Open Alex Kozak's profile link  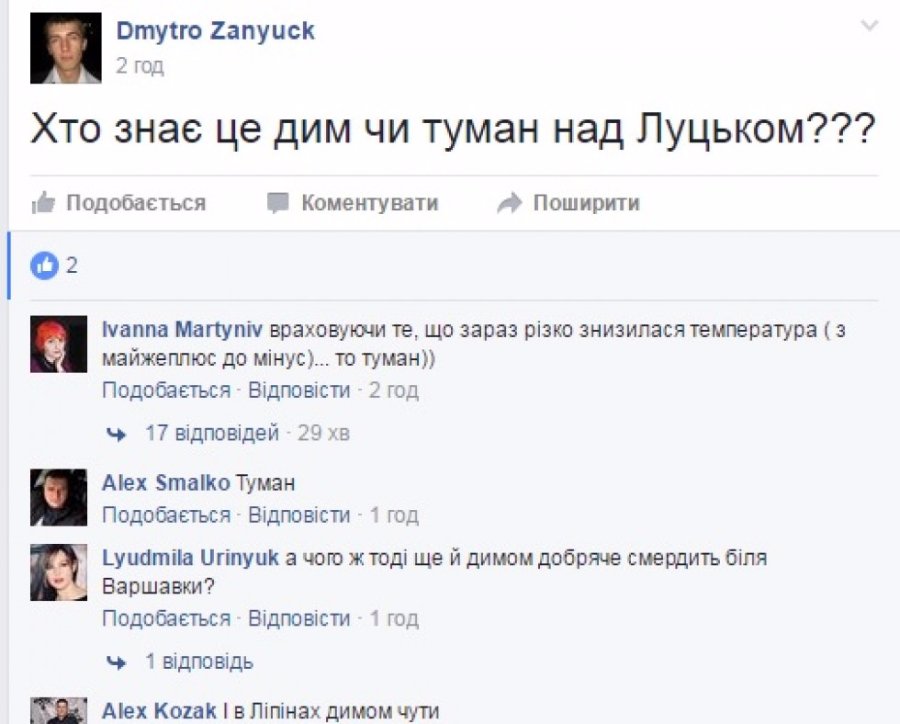pos(159,711)
